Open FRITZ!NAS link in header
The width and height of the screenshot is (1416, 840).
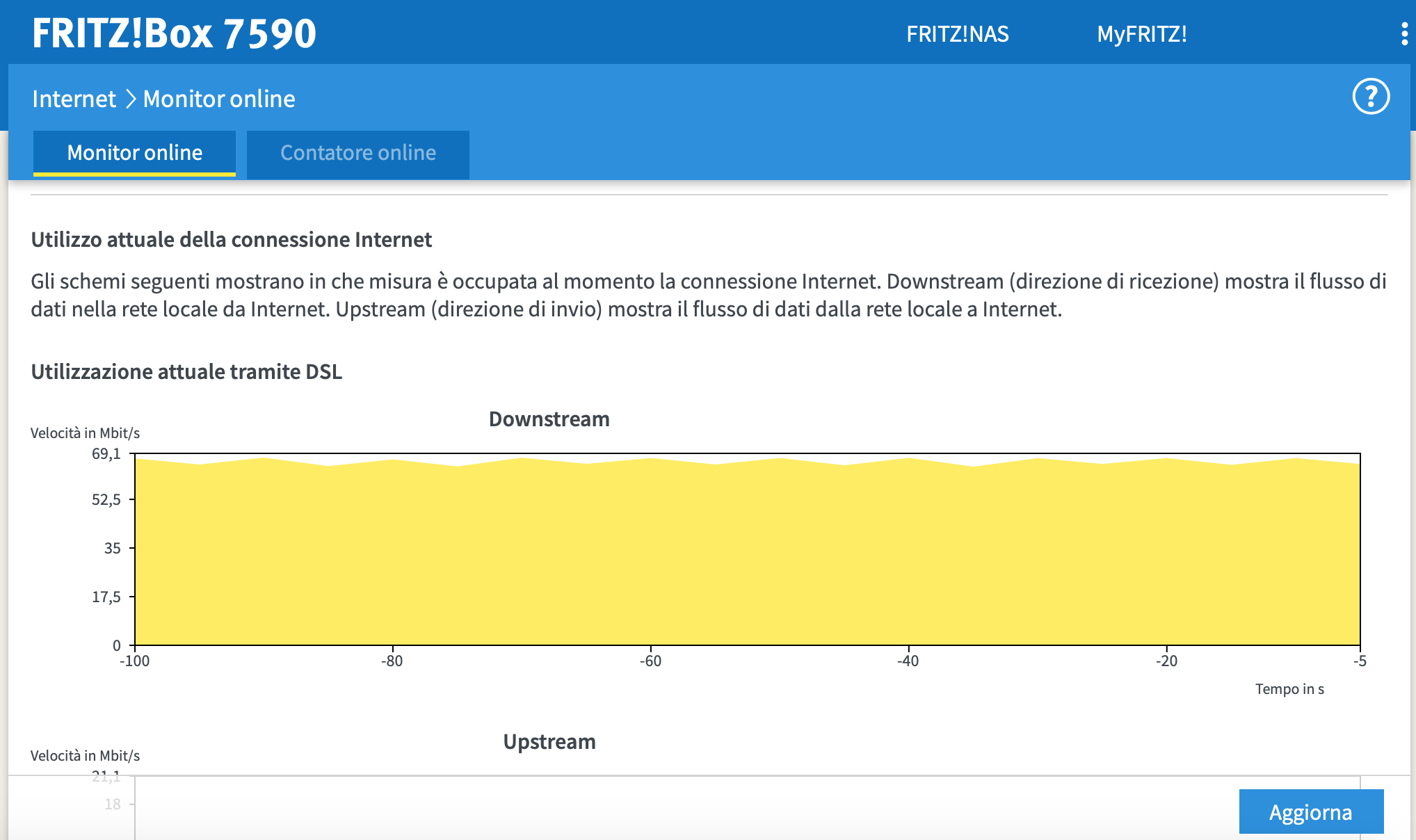point(957,34)
